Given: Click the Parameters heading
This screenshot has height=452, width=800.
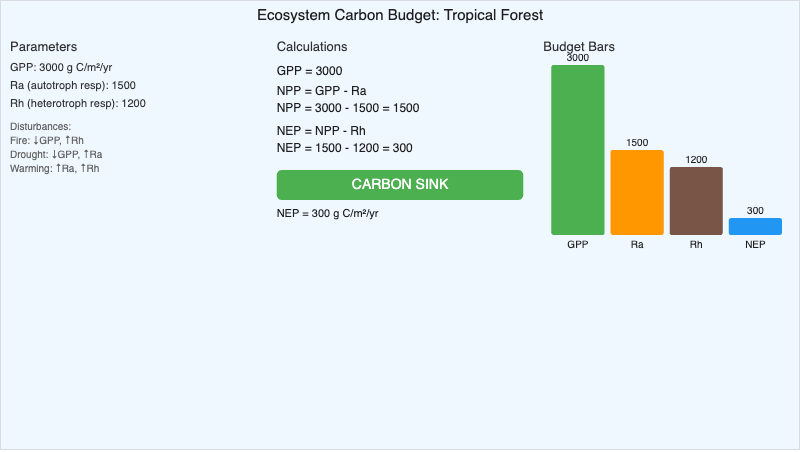Looking at the screenshot, I should click(x=44, y=47).
